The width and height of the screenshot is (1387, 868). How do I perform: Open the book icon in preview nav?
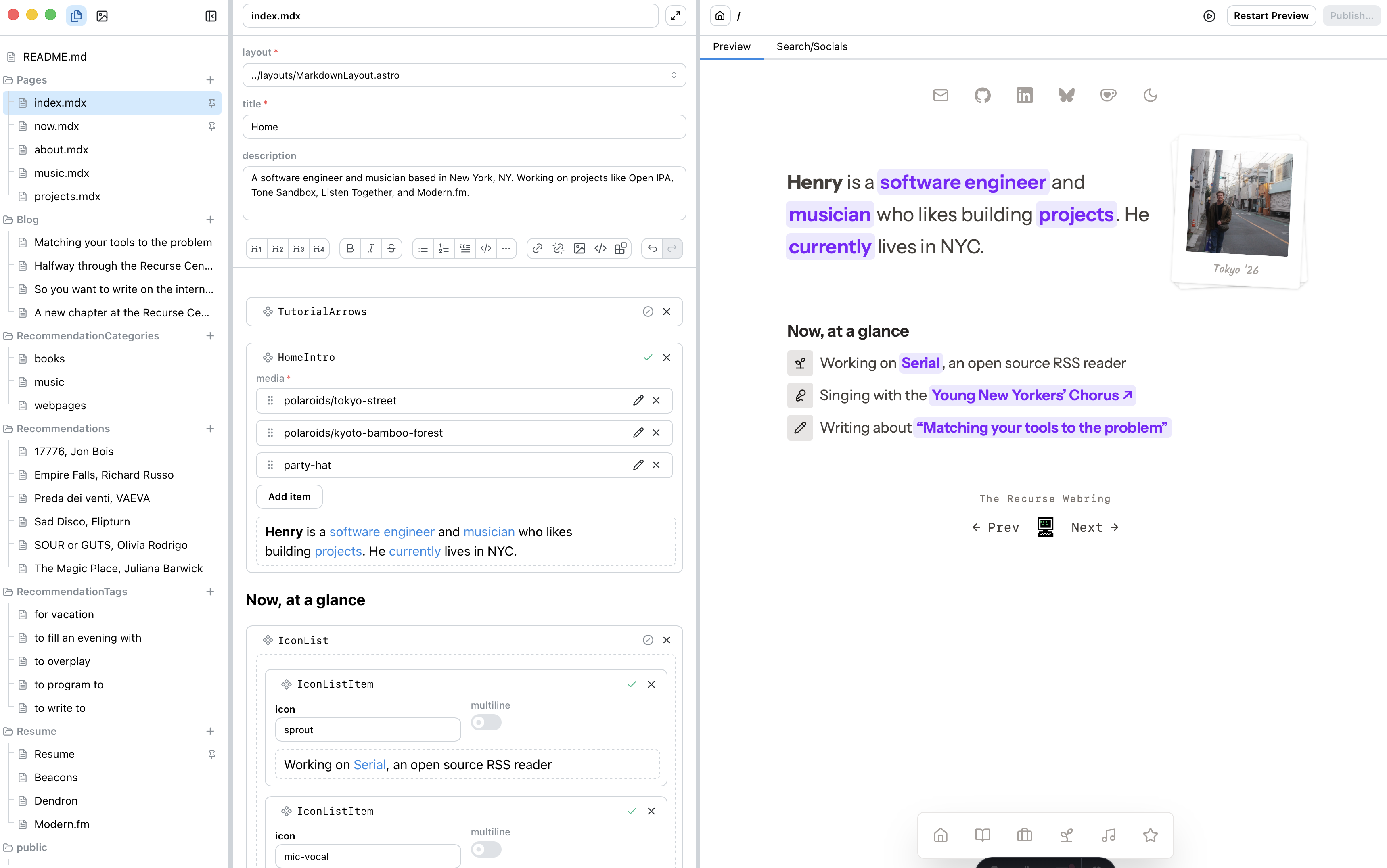[x=982, y=835]
